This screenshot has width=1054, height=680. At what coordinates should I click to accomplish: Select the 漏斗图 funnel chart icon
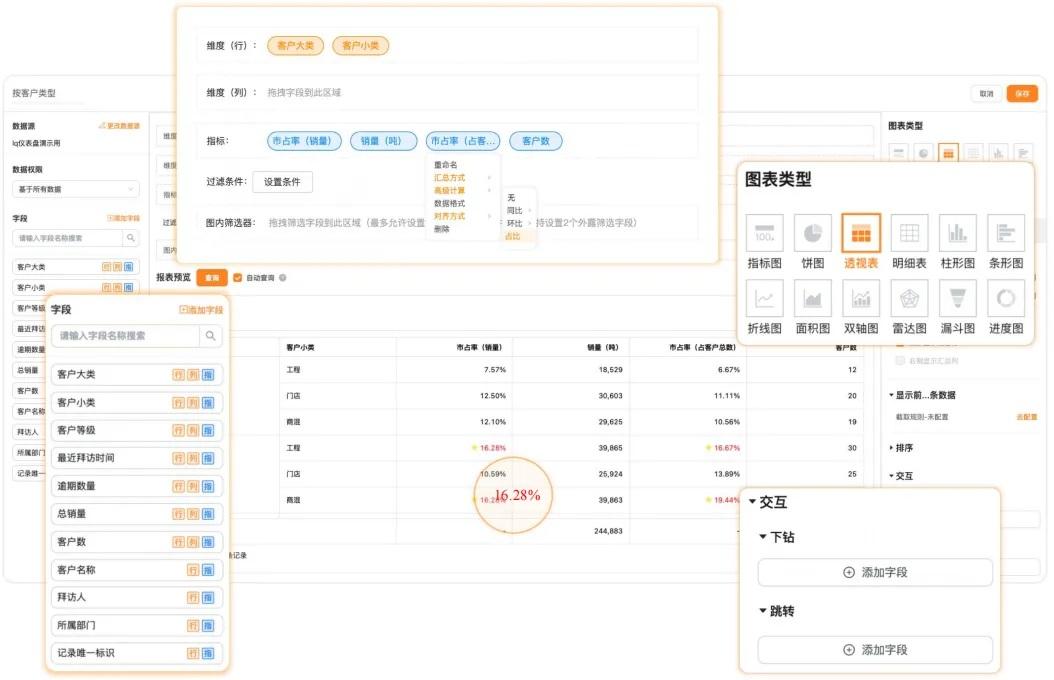click(x=957, y=298)
